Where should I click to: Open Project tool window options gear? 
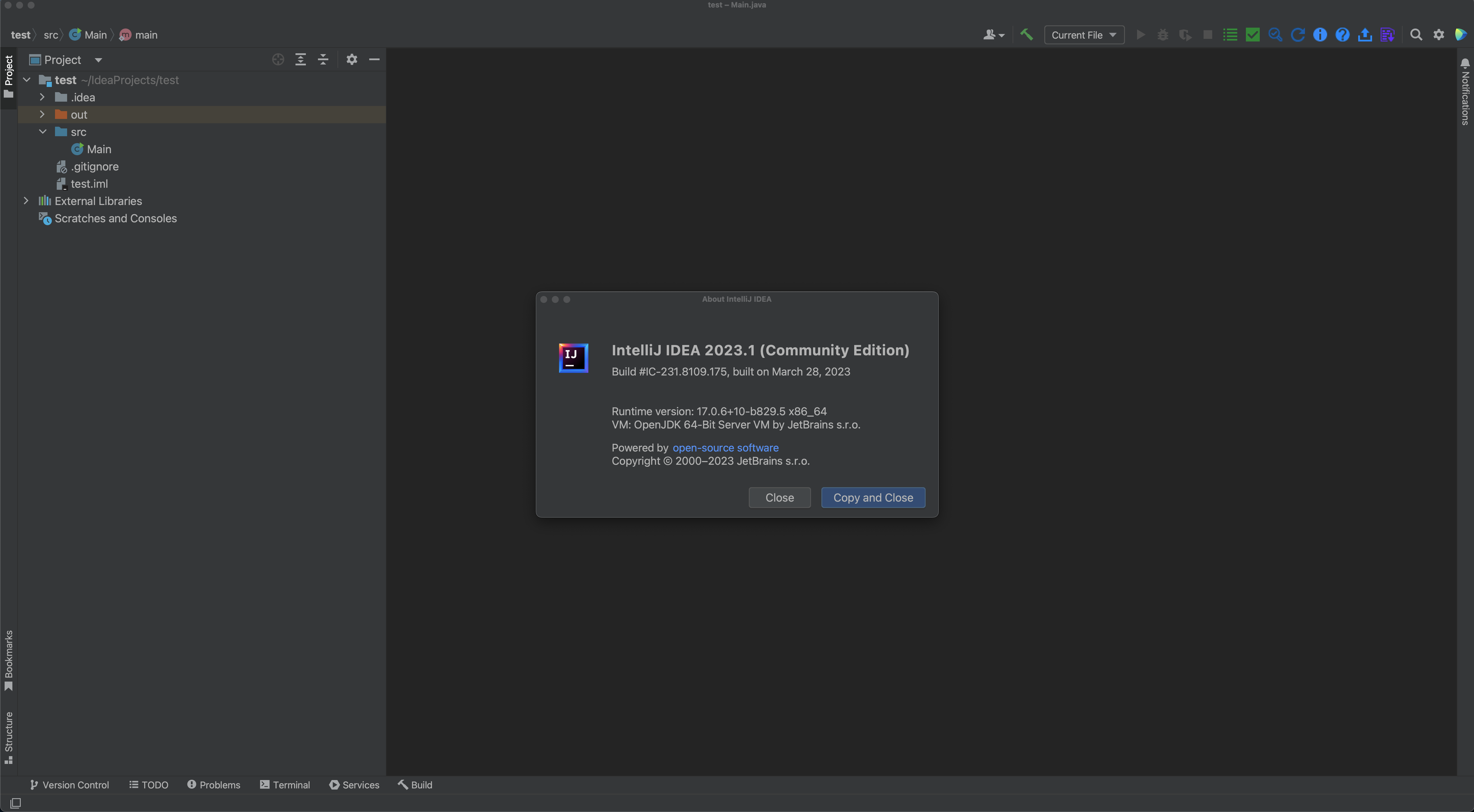pos(351,60)
